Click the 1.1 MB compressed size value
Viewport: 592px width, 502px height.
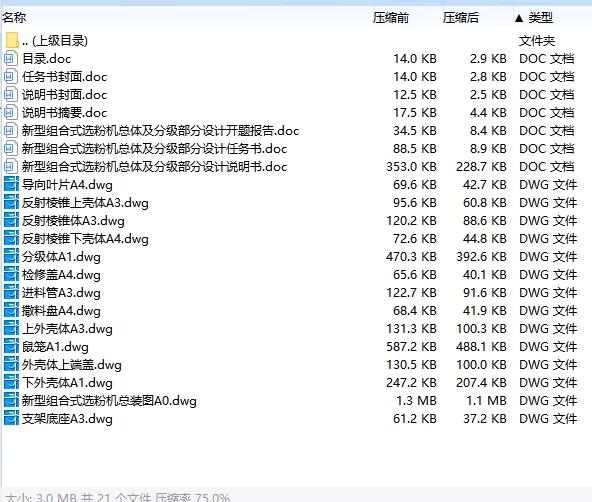point(486,400)
